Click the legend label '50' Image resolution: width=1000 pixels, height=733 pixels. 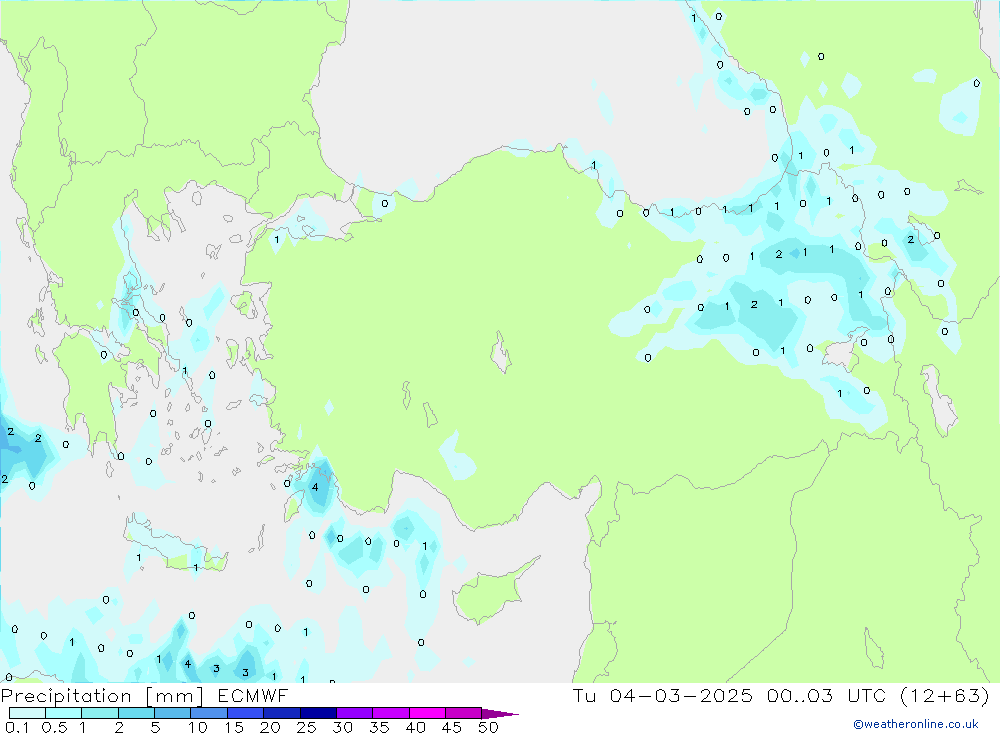[x=488, y=727]
